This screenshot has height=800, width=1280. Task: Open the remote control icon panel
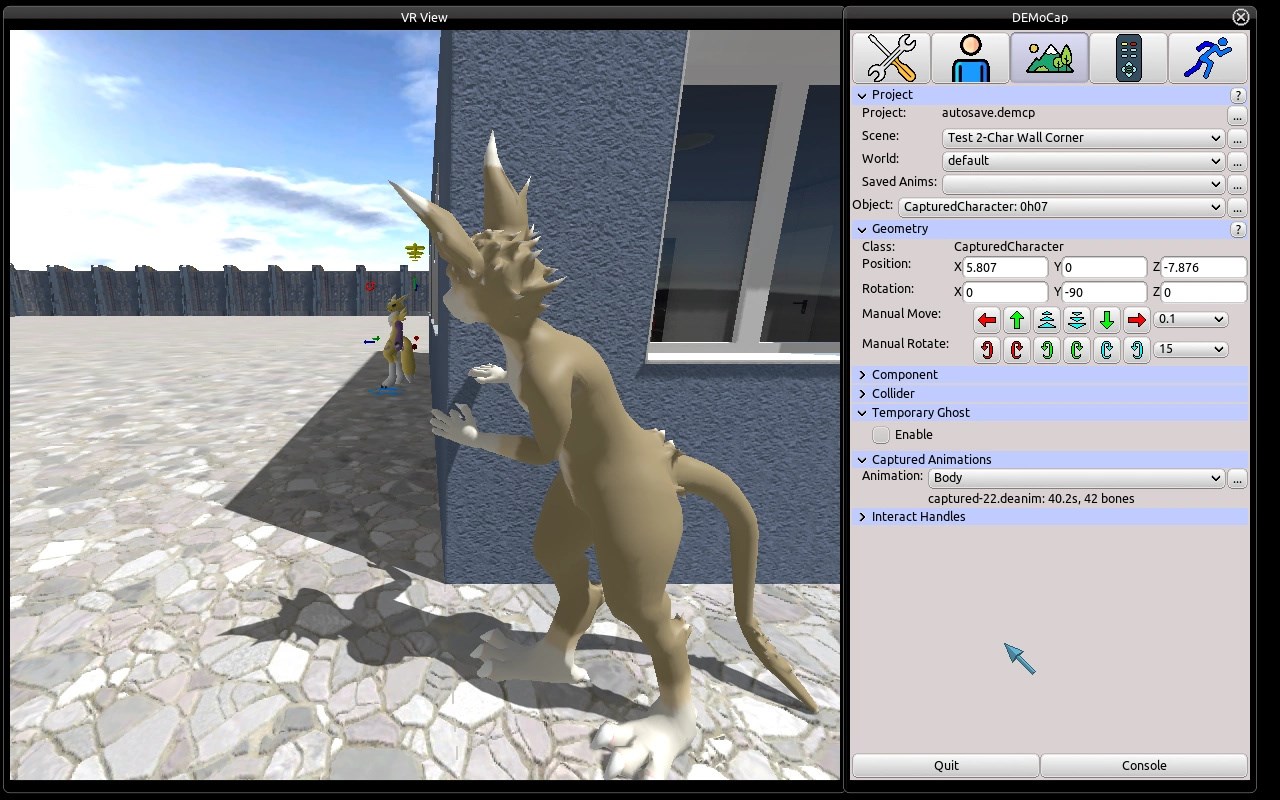pos(1128,57)
